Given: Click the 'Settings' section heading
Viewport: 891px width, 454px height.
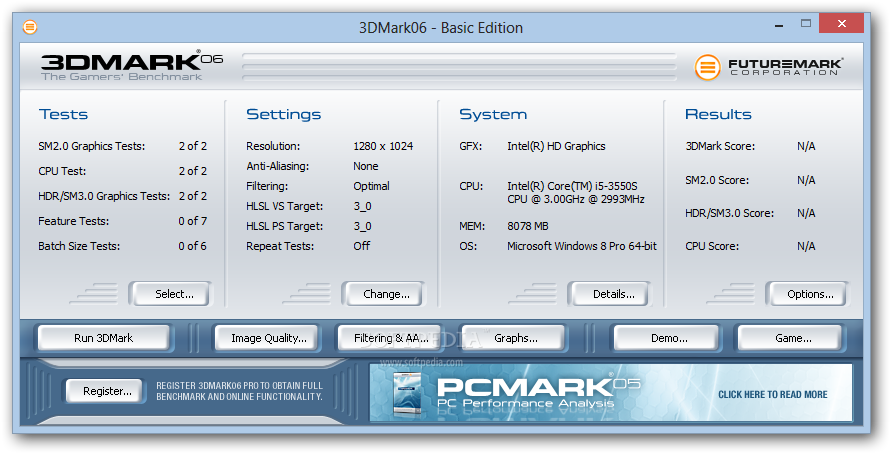Looking at the screenshot, I should pos(284,114).
